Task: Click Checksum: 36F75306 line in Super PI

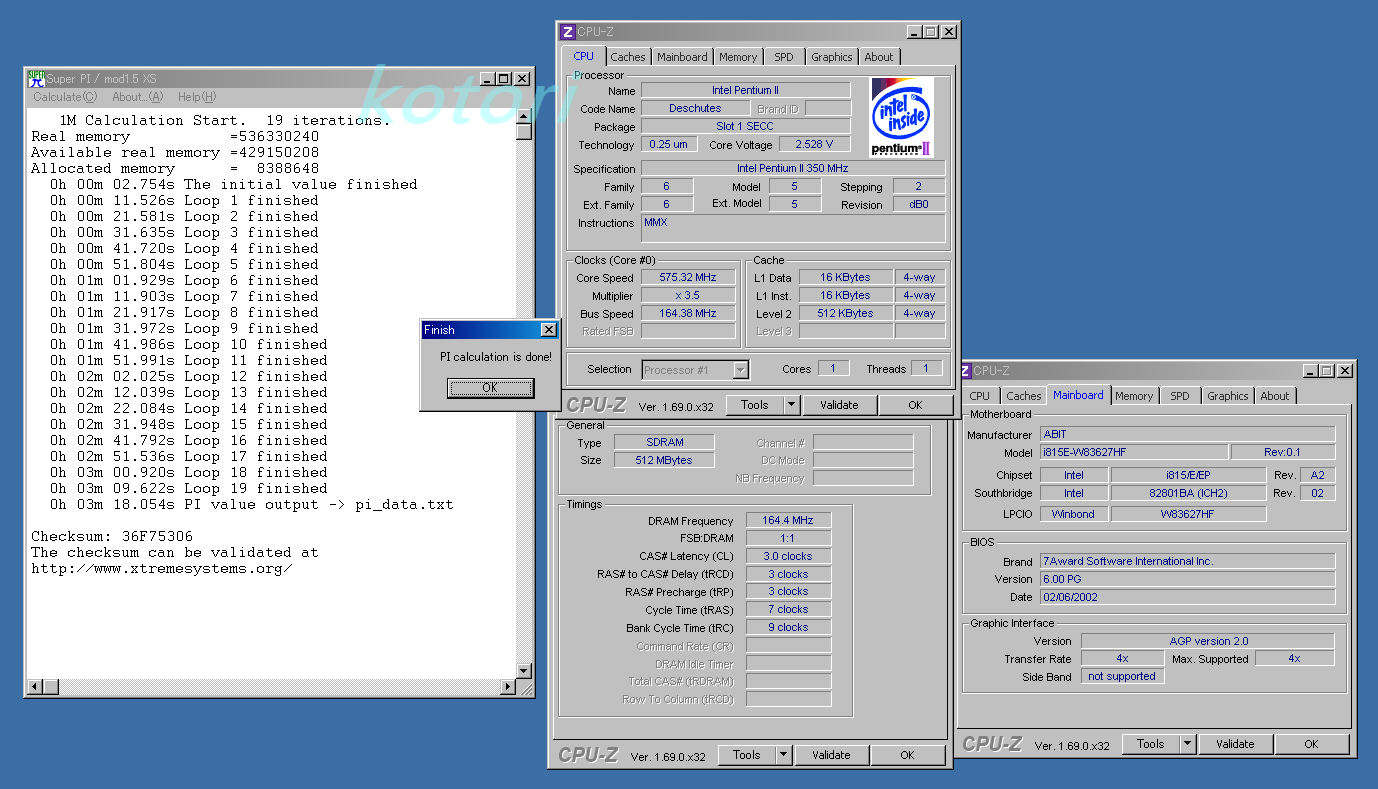Action: point(112,537)
